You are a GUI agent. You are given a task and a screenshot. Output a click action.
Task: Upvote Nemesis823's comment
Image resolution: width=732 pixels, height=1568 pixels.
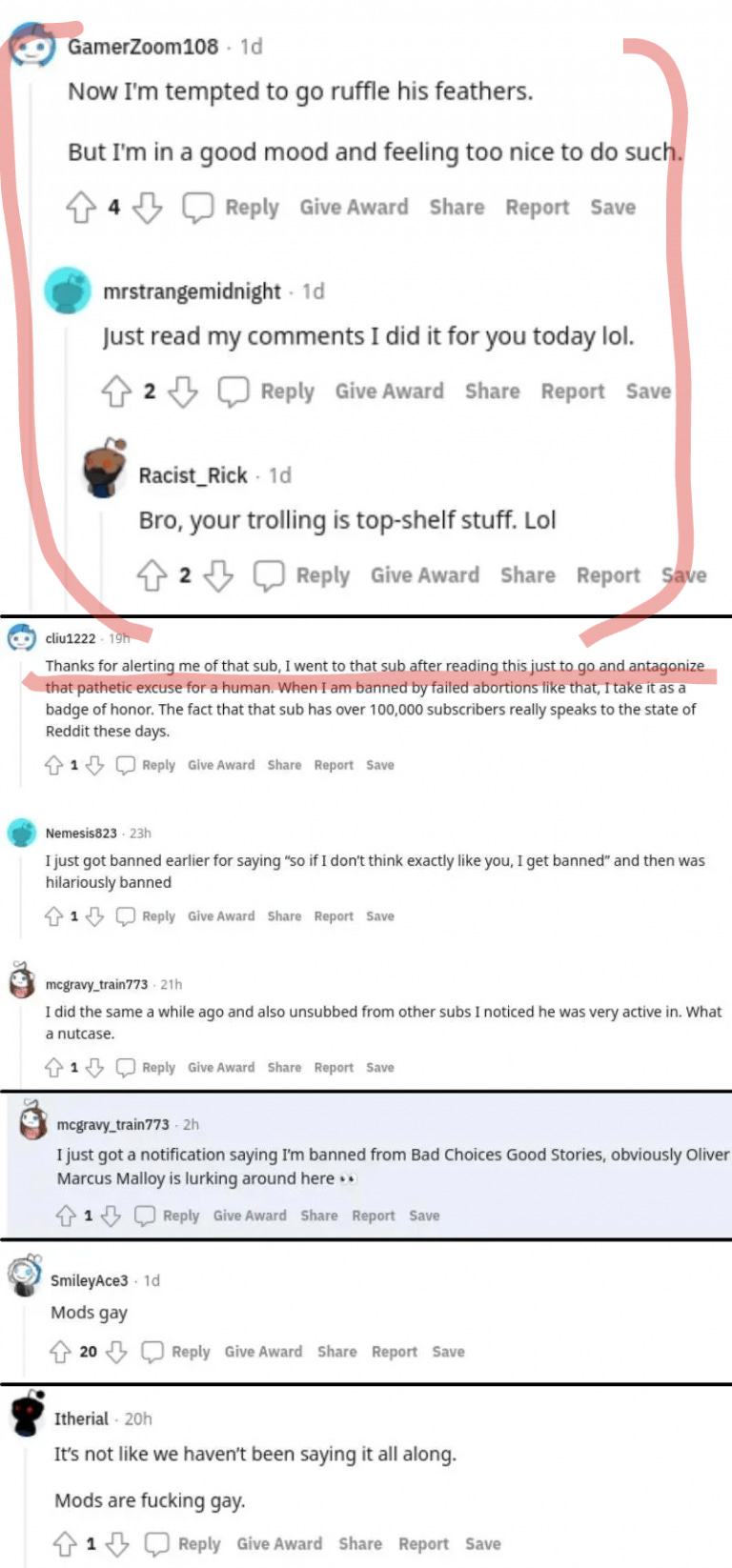click(54, 916)
